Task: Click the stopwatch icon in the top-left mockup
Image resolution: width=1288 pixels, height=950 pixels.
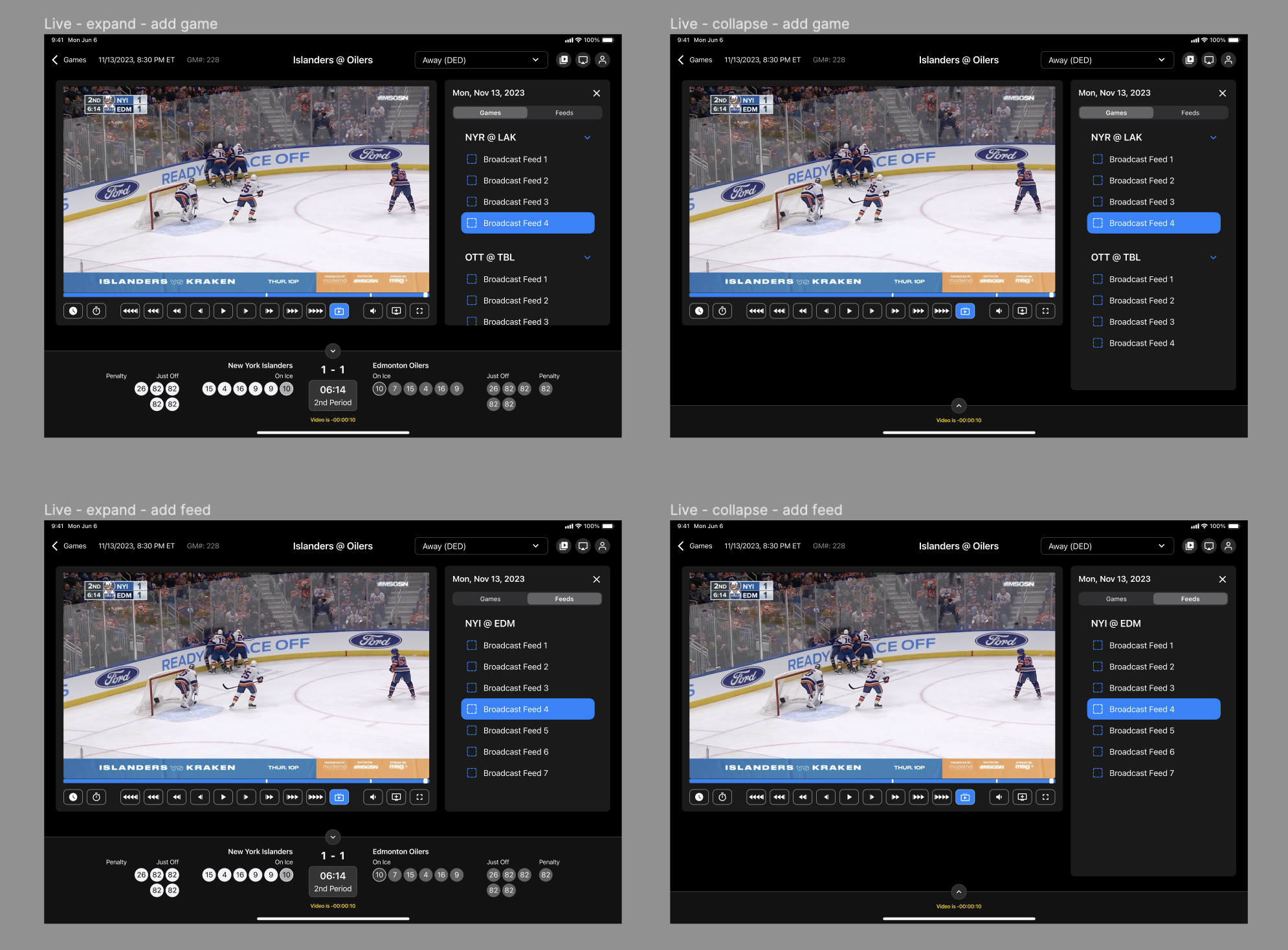Action: [x=96, y=311]
